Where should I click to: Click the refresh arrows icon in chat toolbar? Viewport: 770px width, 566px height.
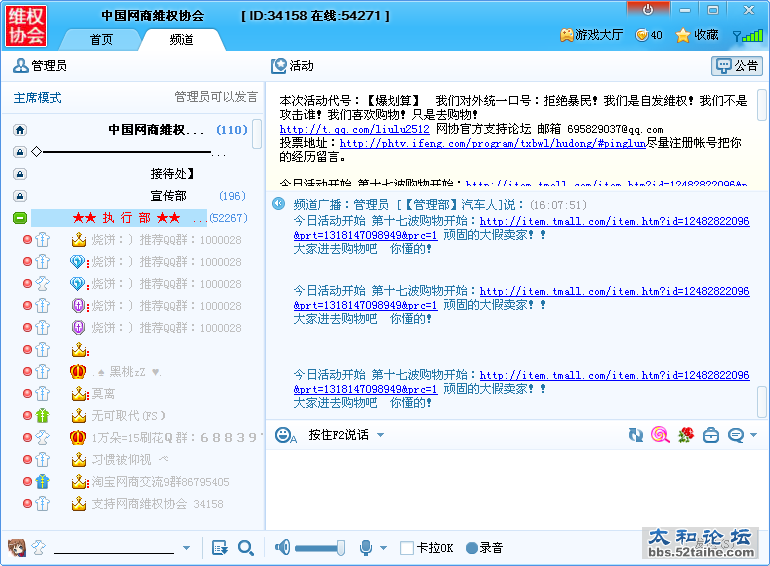635,435
